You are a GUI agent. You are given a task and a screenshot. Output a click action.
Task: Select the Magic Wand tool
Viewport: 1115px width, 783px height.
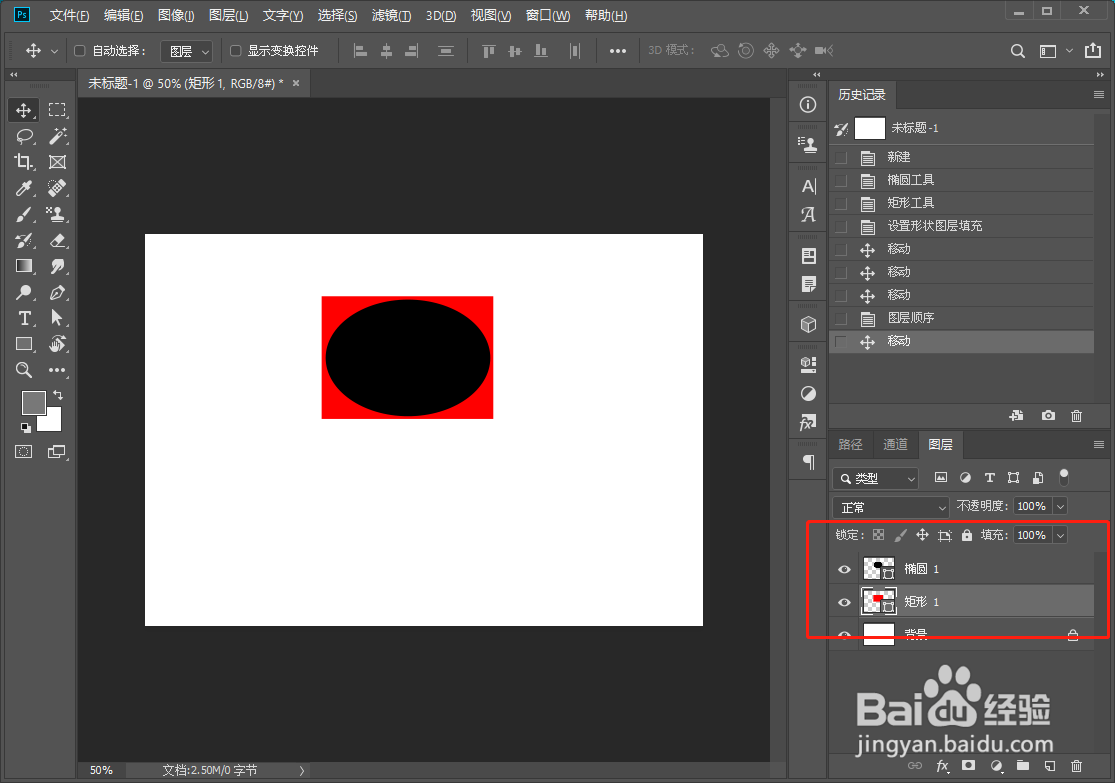click(57, 136)
